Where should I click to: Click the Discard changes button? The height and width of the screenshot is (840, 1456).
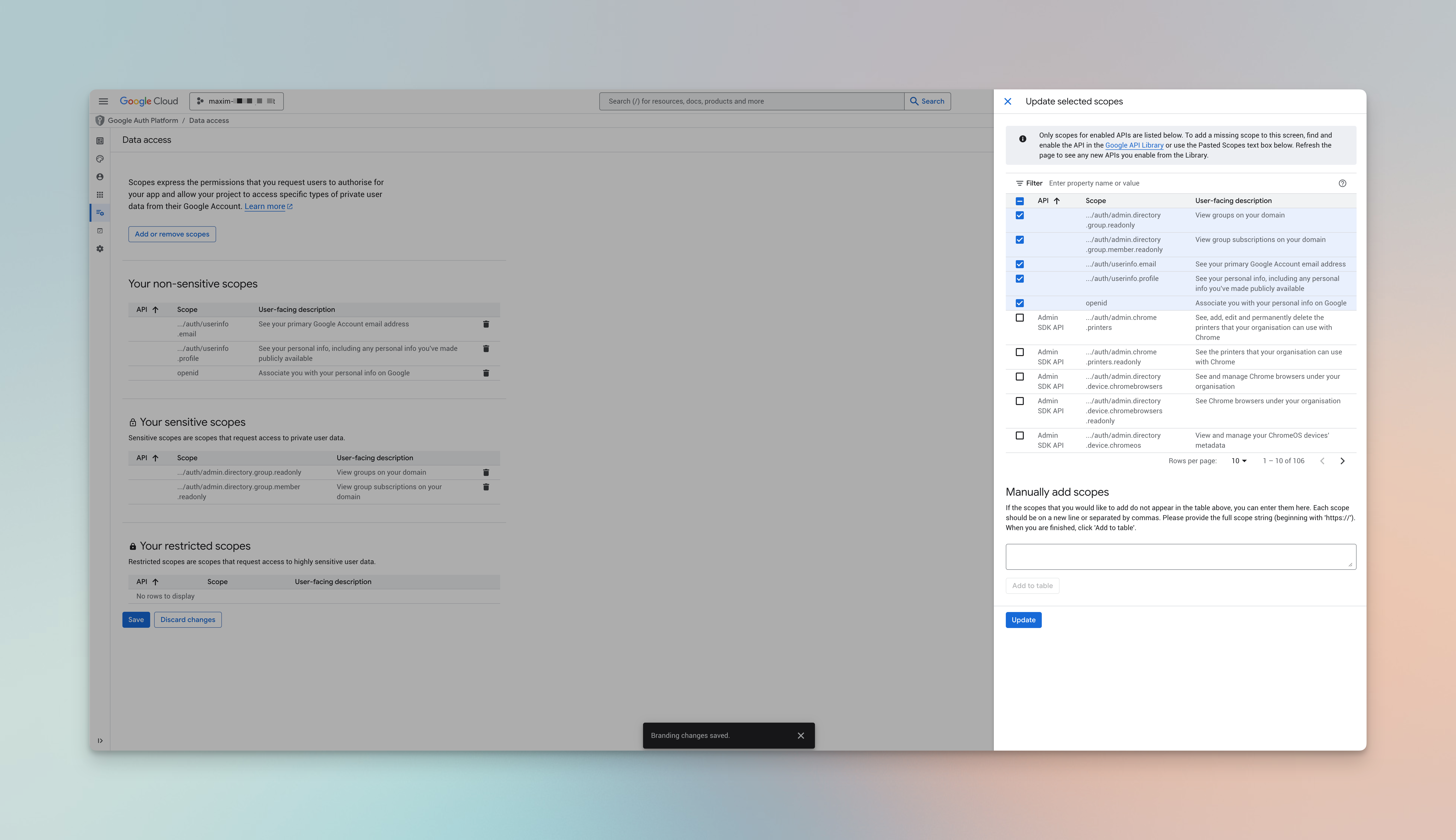point(188,620)
